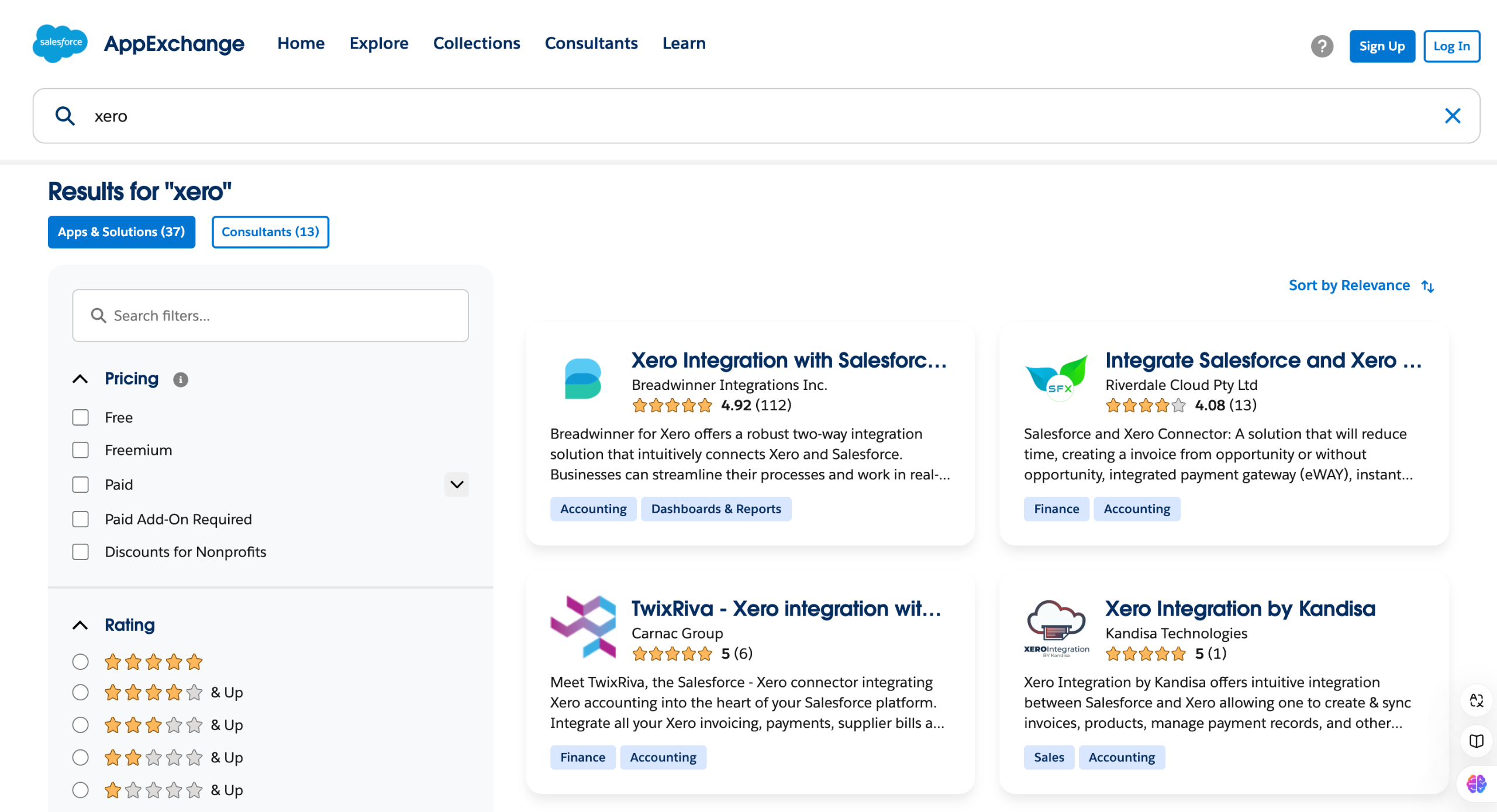Screen dimensions: 1497x812
Task: Click the Search filters input field
Action: (x=270, y=316)
